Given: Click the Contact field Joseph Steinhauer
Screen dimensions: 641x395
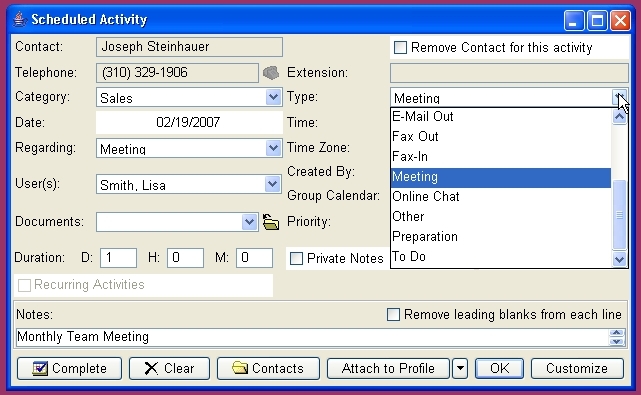Looking at the screenshot, I should (x=189, y=47).
